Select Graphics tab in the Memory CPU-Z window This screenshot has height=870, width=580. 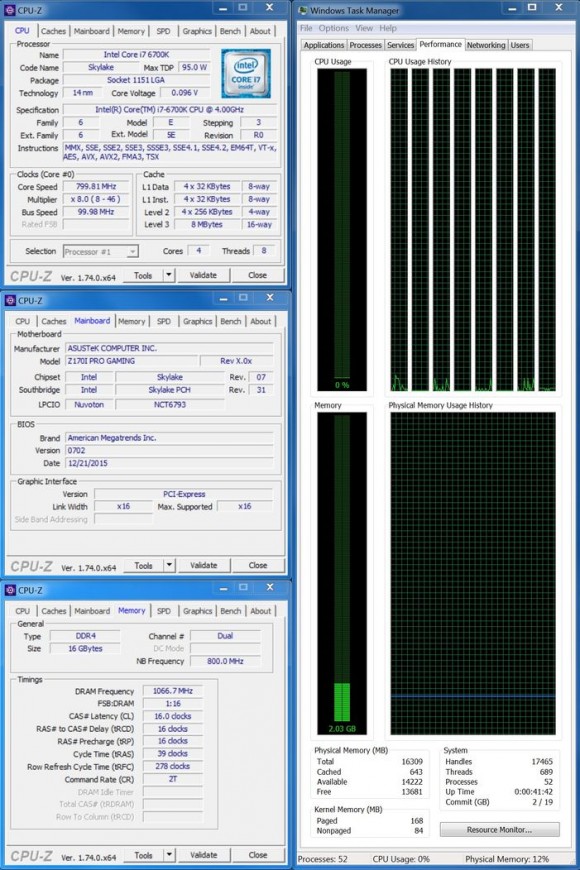coord(198,611)
